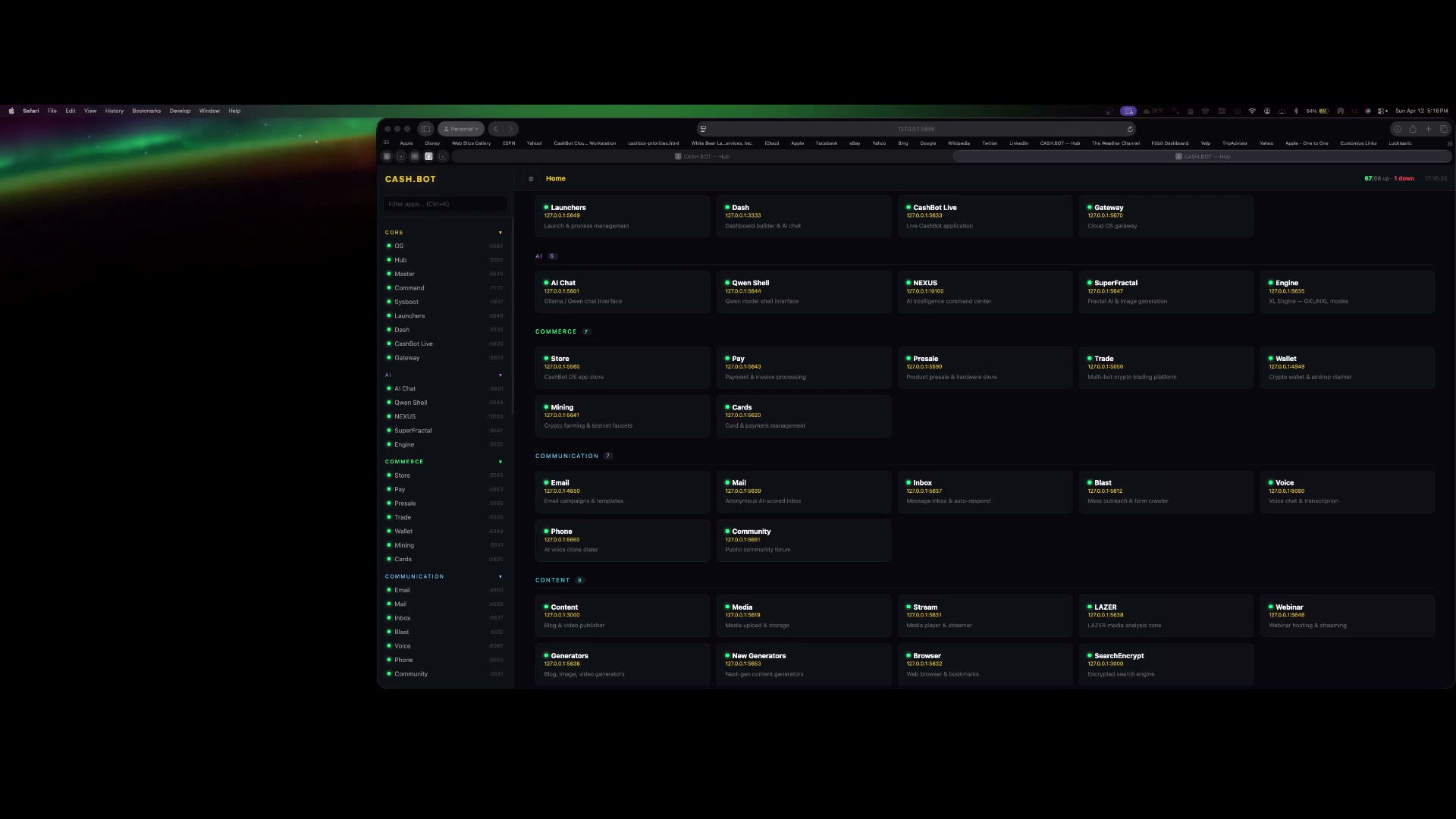This screenshot has width=1456, height=819.
Task: Click the Safari sidebar toggle icon
Action: click(x=425, y=129)
